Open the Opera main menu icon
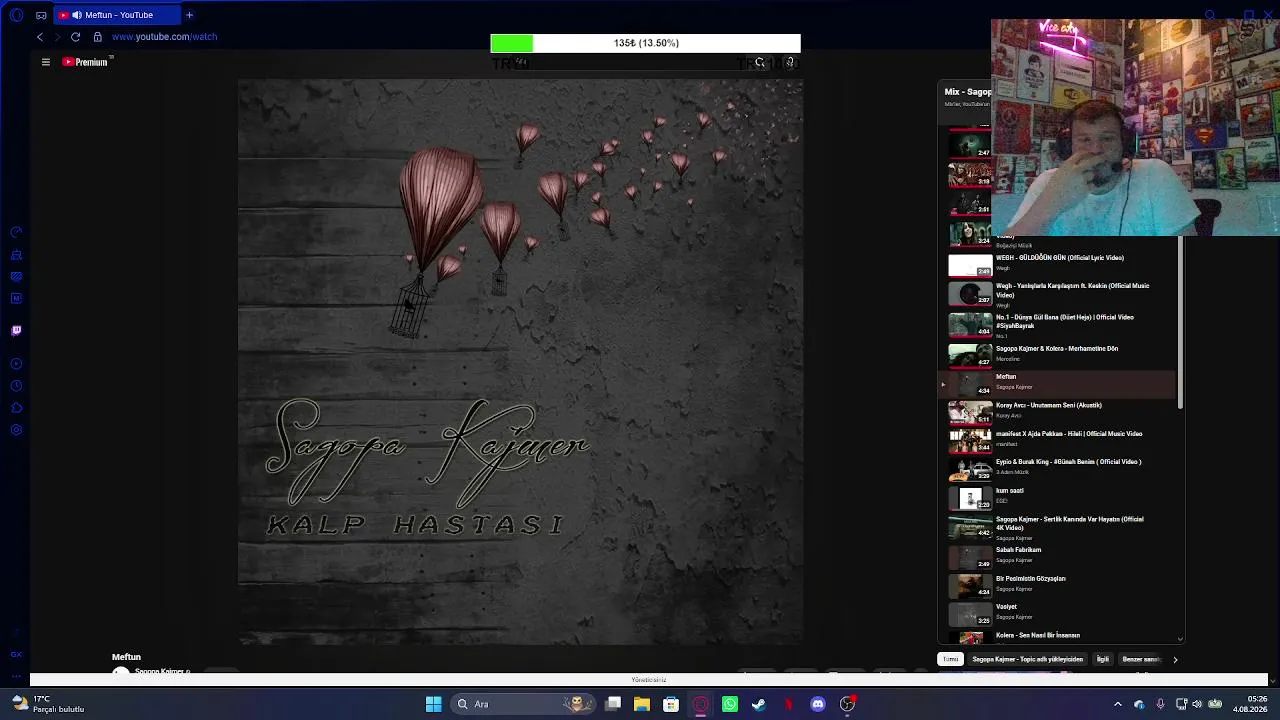1280x720 pixels. 16,15
